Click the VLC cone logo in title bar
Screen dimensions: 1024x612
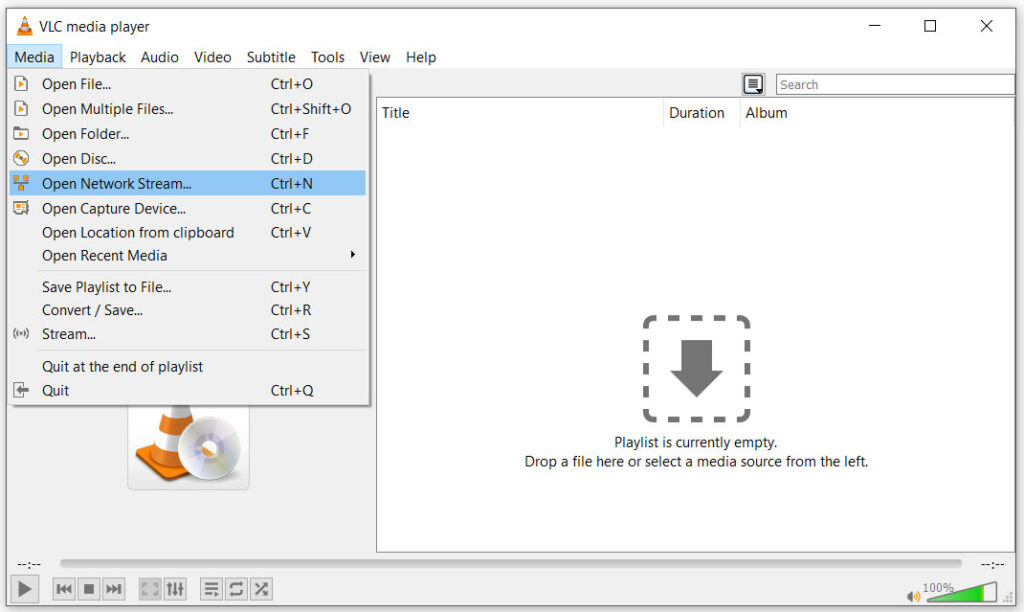click(24, 26)
